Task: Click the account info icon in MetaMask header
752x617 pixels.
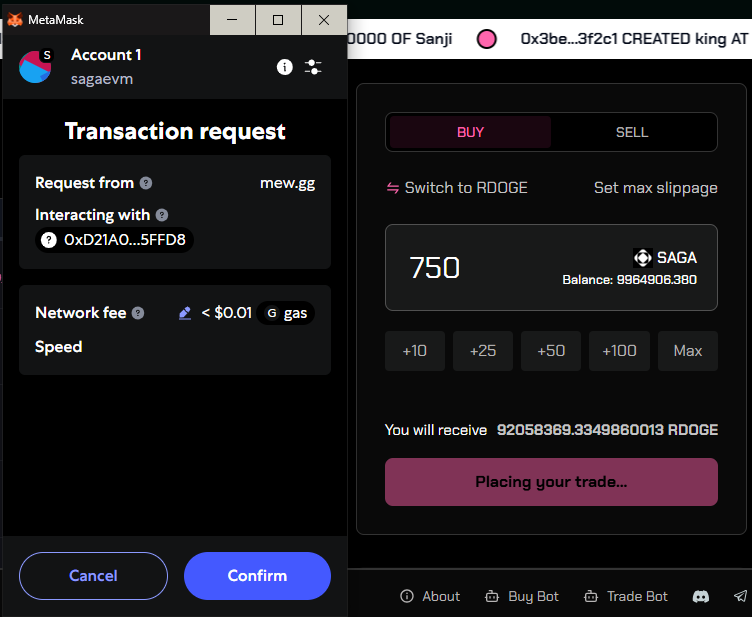Action: (284, 67)
